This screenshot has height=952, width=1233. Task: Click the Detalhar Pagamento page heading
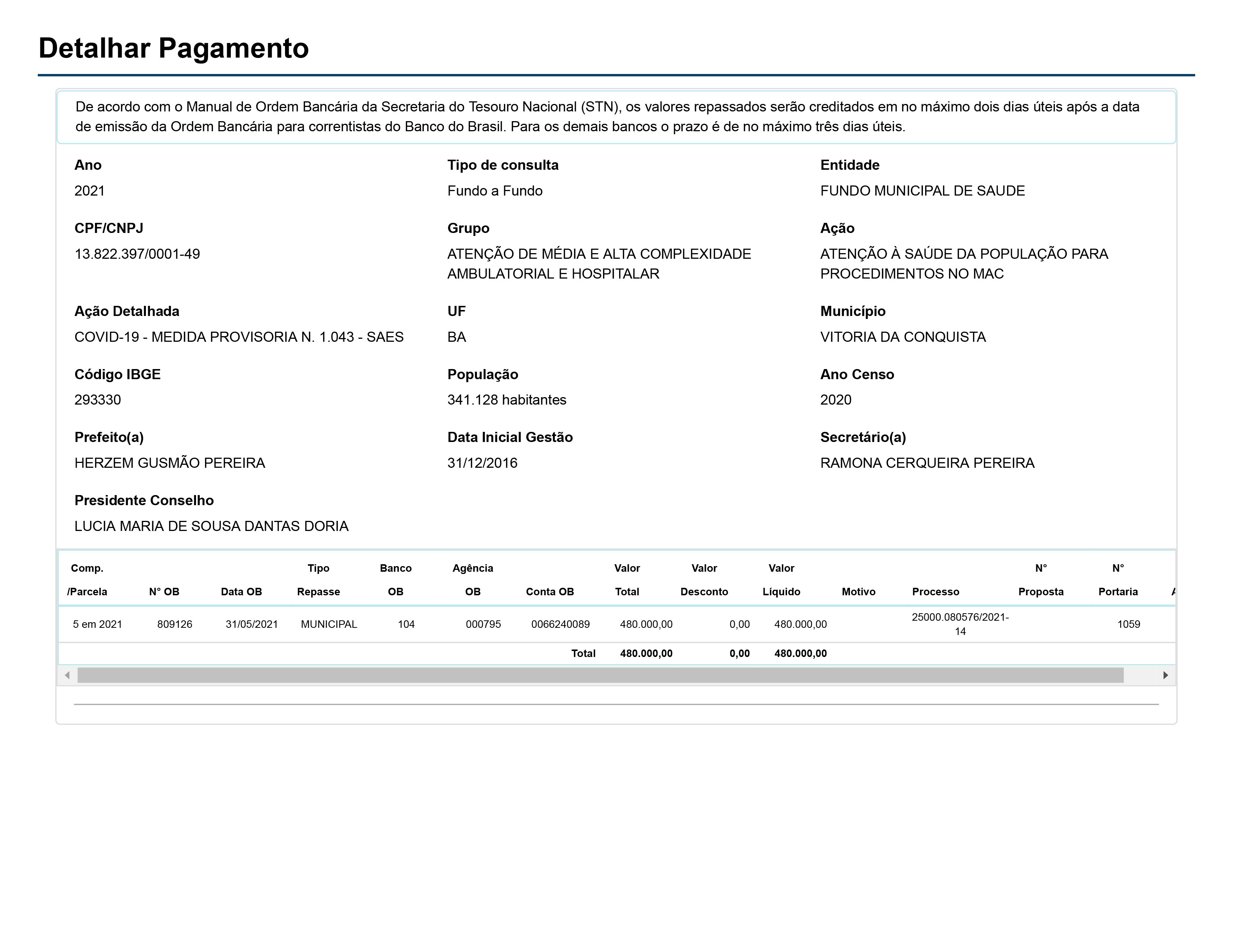tap(173, 48)
